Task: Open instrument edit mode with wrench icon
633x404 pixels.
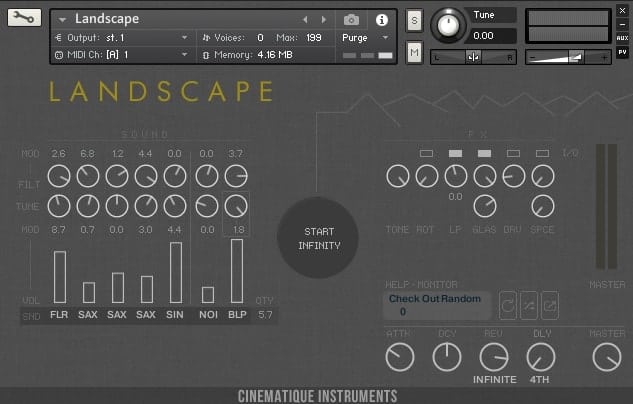Action: tap(24, 18)
